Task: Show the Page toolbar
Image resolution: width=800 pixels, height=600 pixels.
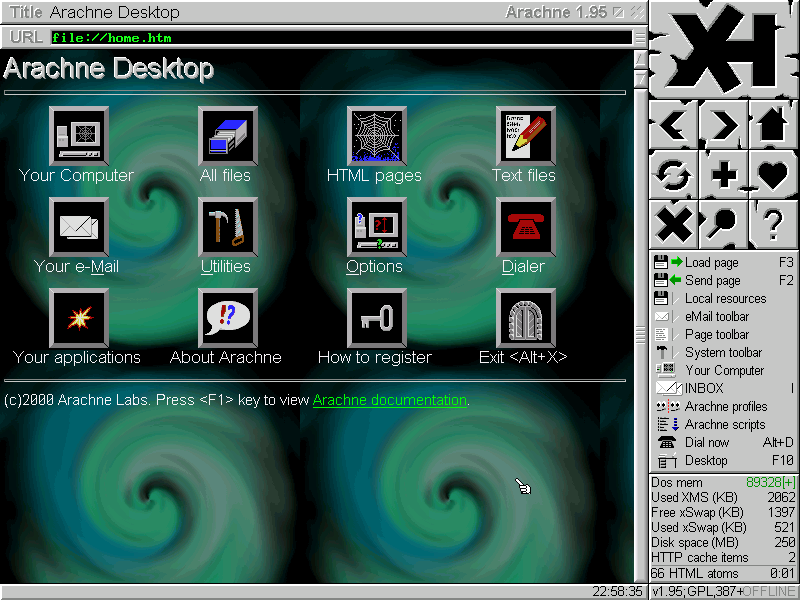Action: click(x=723, y=334)
